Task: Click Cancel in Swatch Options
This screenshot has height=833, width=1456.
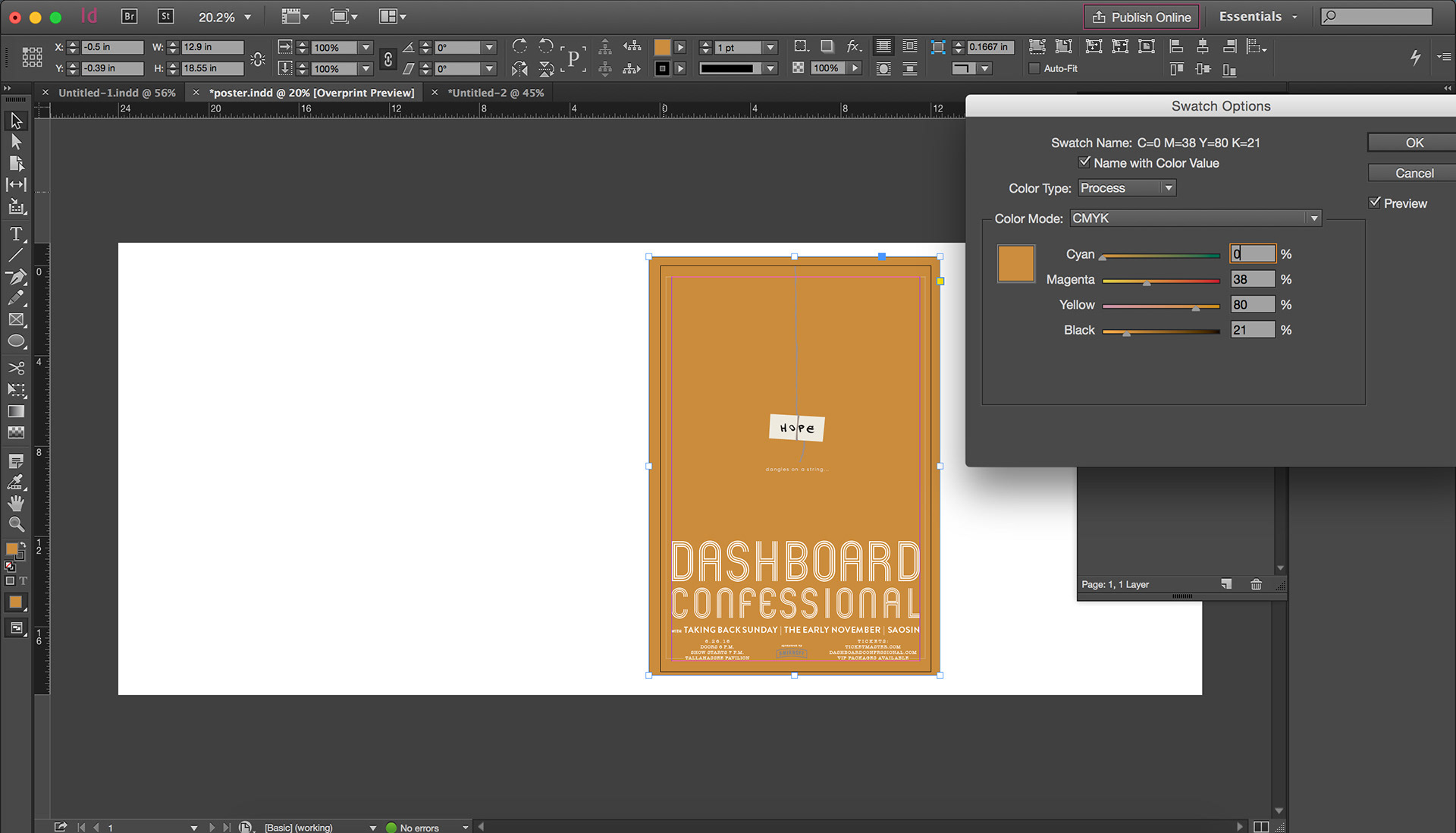Action: point(1414,173)
